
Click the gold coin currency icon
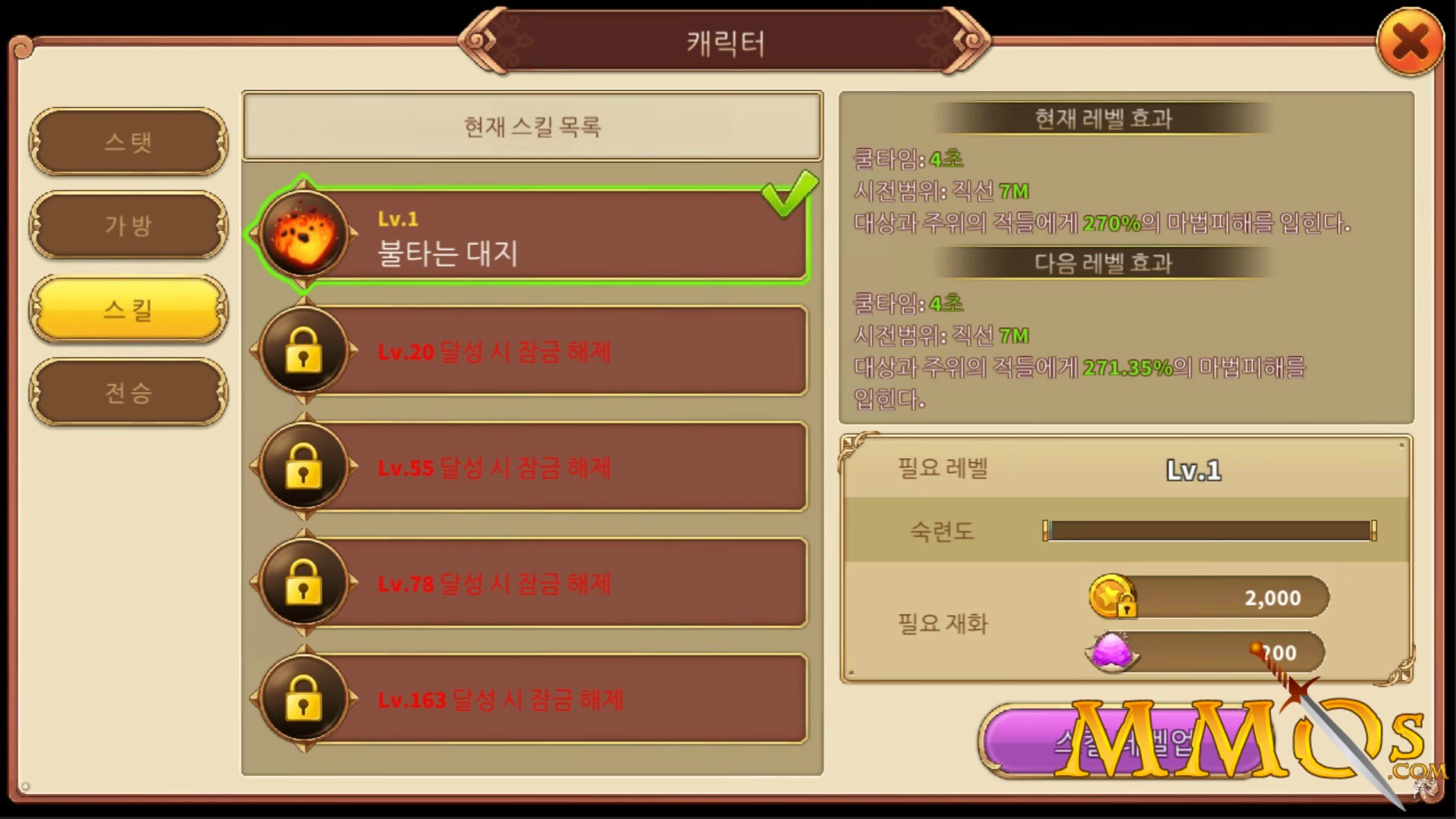(1112, 596)
